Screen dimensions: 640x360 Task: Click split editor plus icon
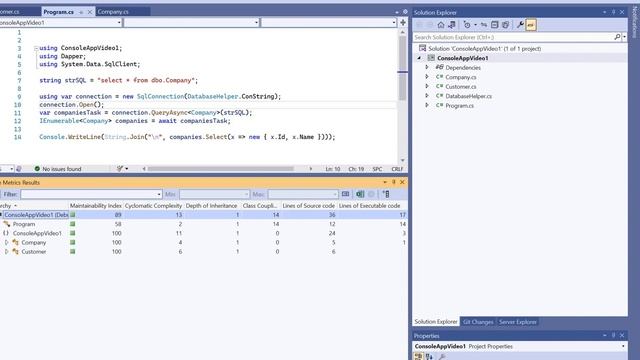(x=403, y=22)
